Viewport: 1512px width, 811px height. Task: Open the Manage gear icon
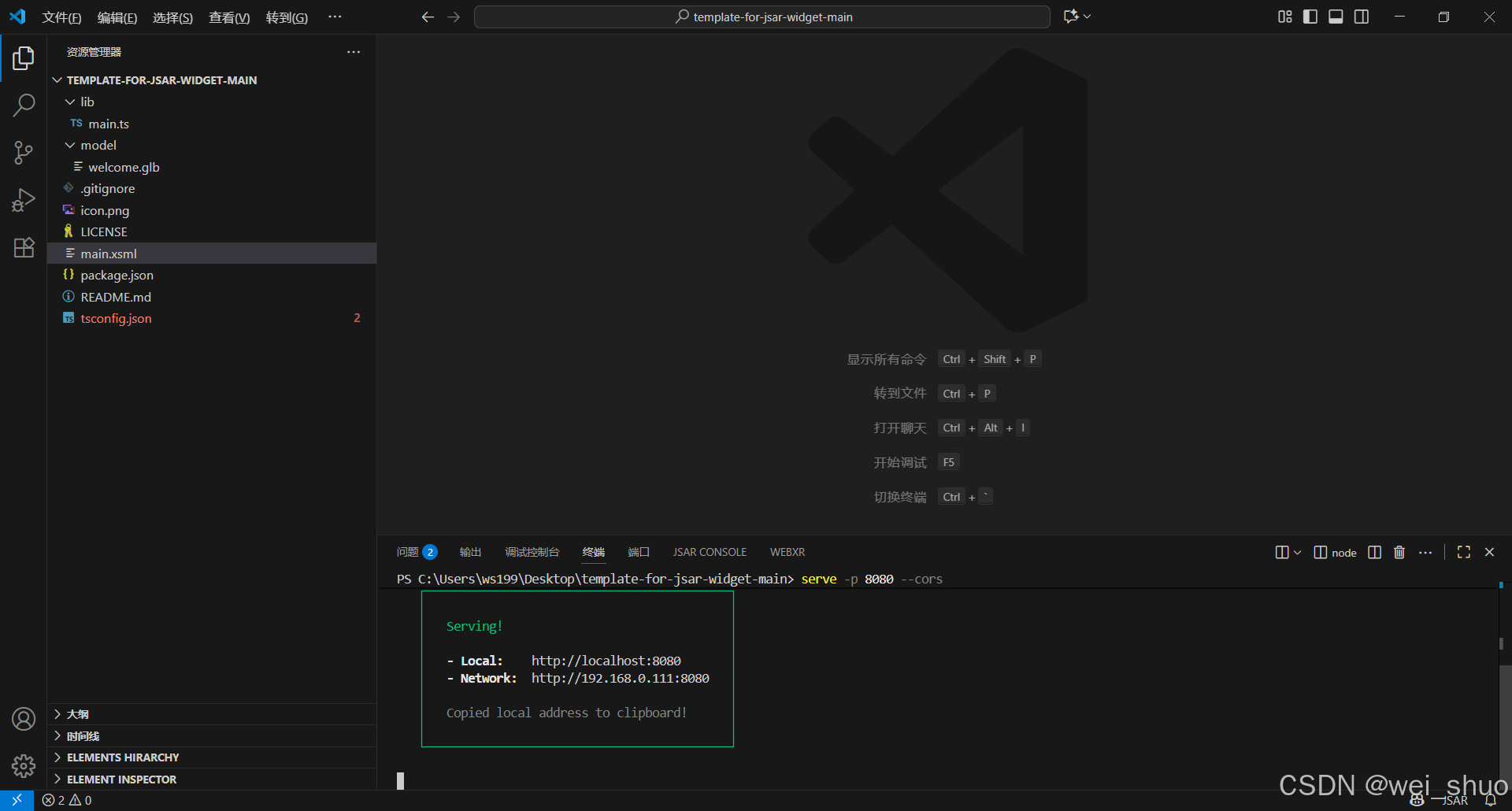[24, 765]
